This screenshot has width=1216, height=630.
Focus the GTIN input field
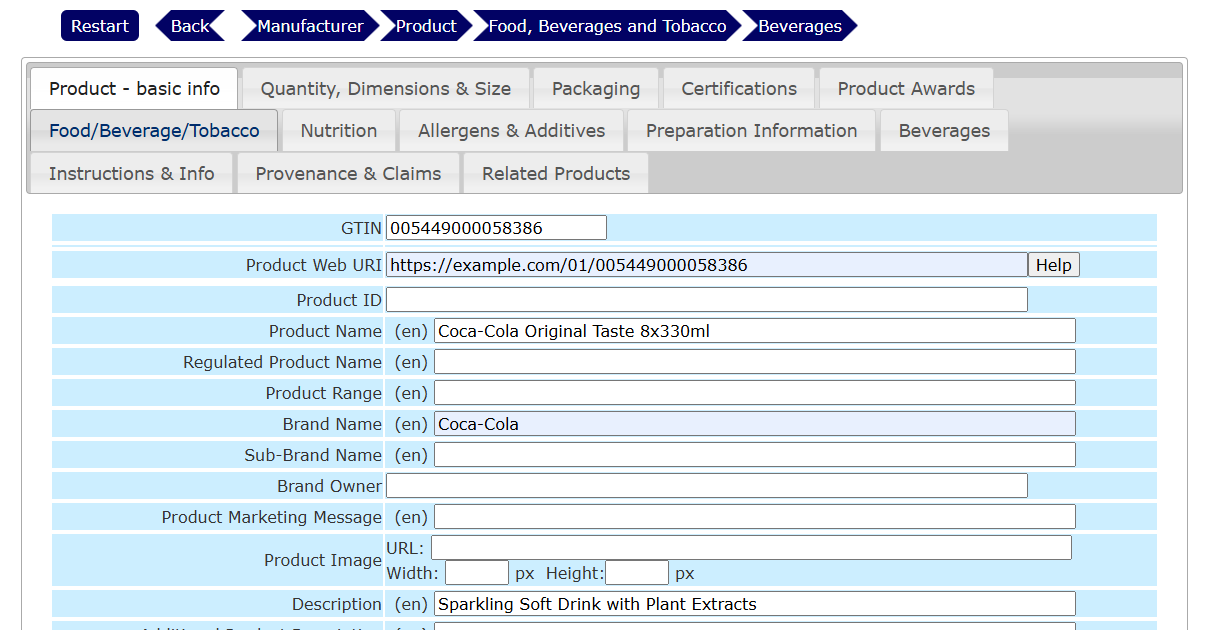pos(496,228)
